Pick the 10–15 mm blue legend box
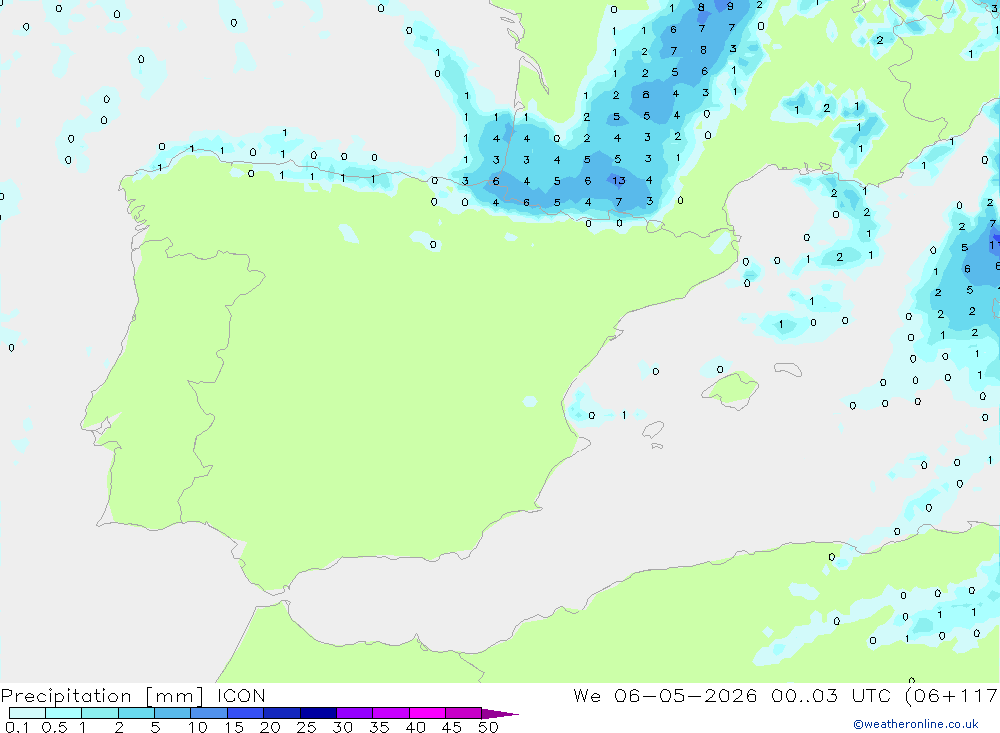Image resolution: width=1000 pixels, height=733 pixels. (209, 713)
